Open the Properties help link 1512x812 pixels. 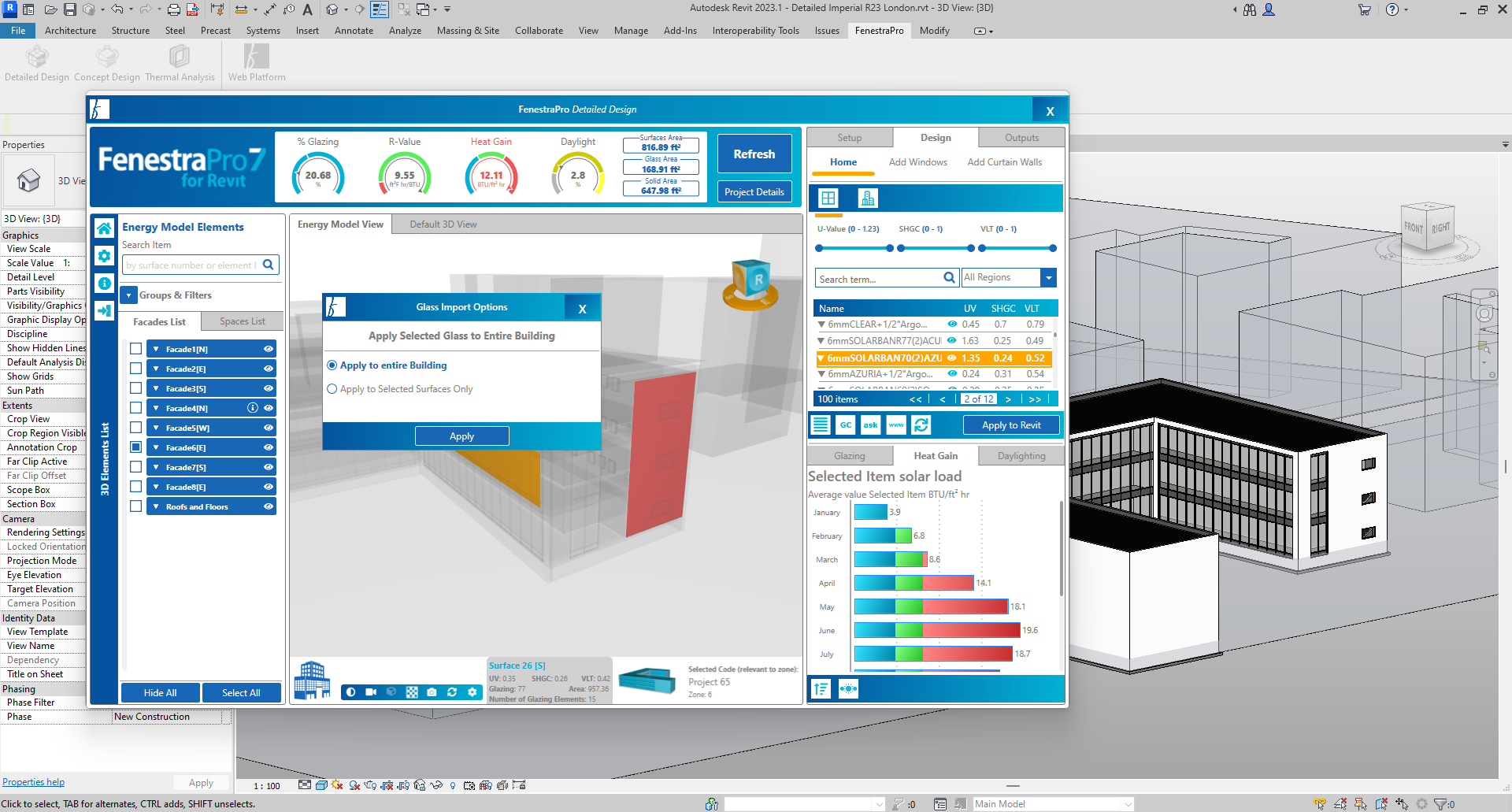pyautogui.click(x=33, y=782)
